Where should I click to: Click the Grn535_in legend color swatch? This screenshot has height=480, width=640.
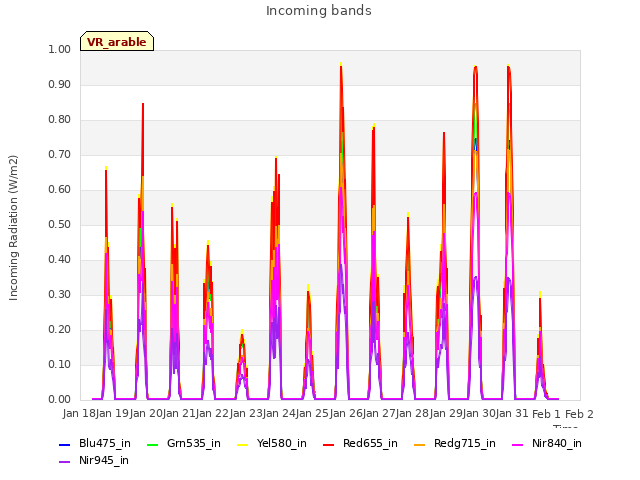(x=153, y=444)
